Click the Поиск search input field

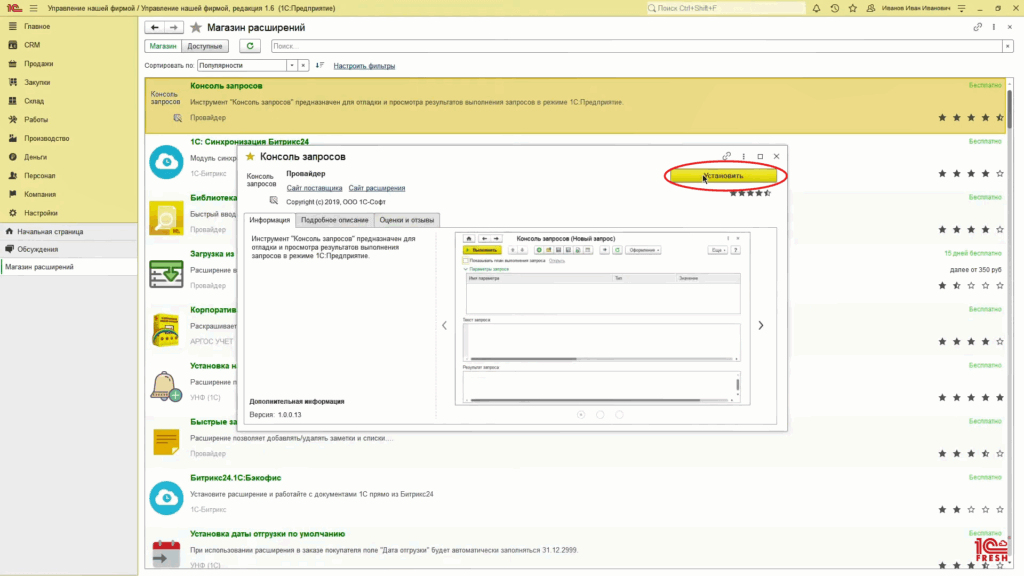(x=635, y=46)
